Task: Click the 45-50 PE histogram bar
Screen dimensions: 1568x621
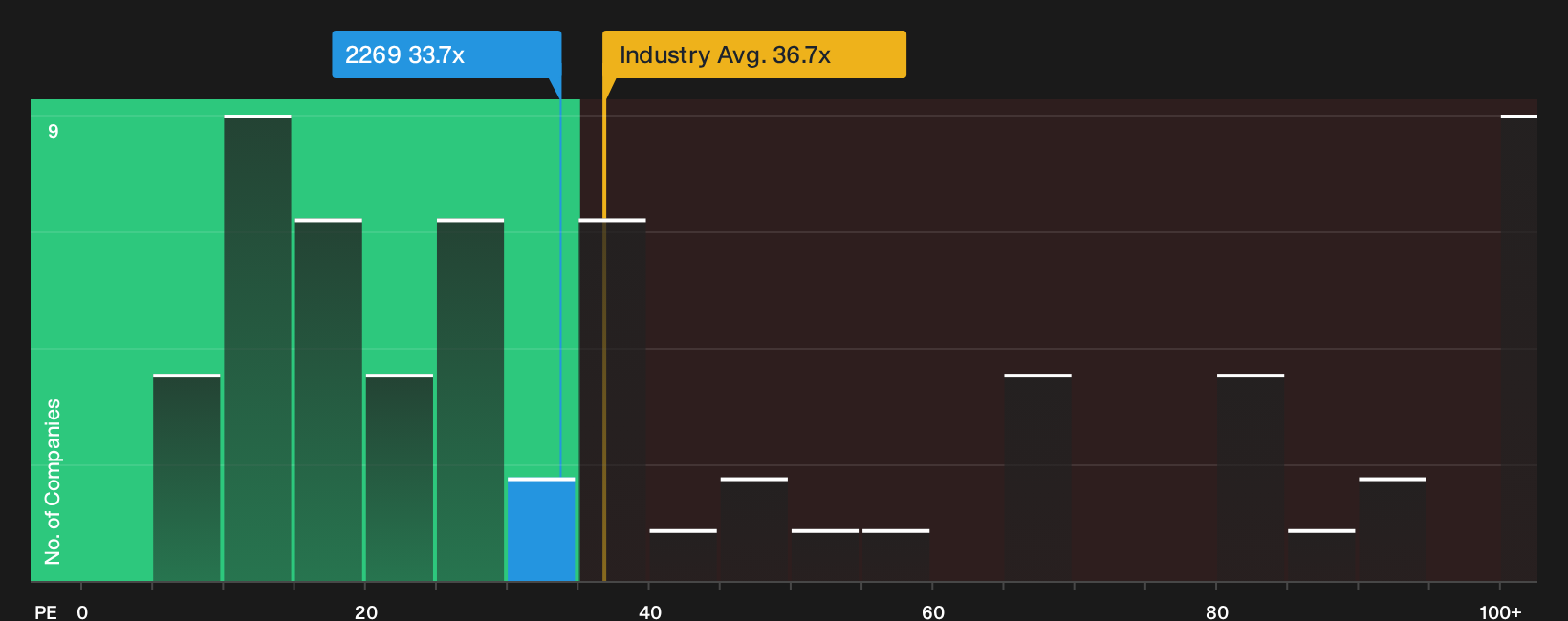Action: pos(754,529)
